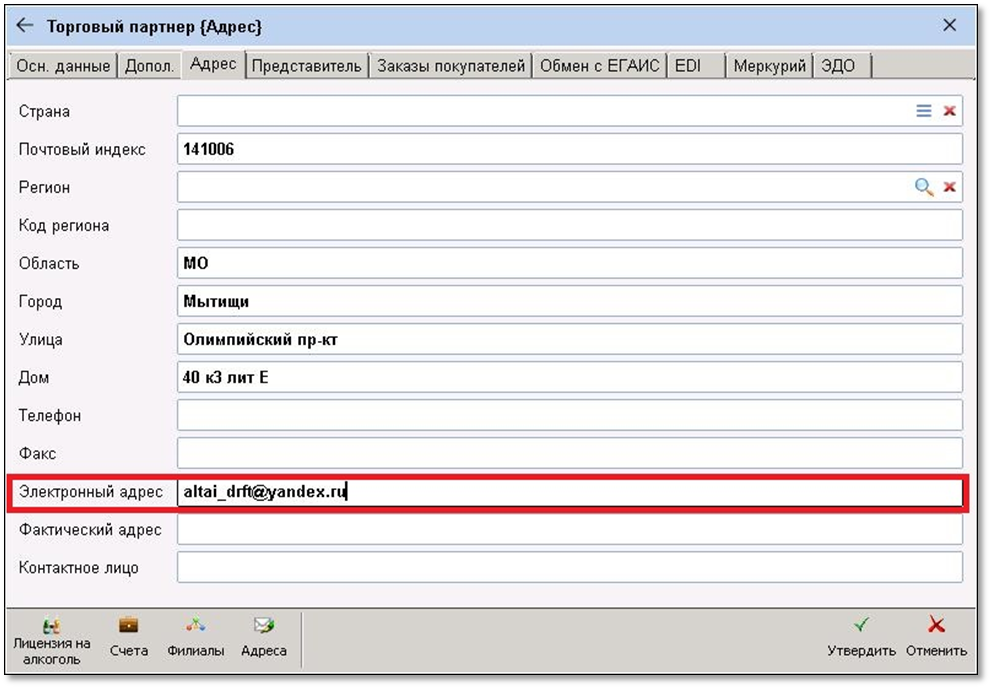991x688 pixels.
Task: Open region search with magnifier icon
Action: pos(923,187)
